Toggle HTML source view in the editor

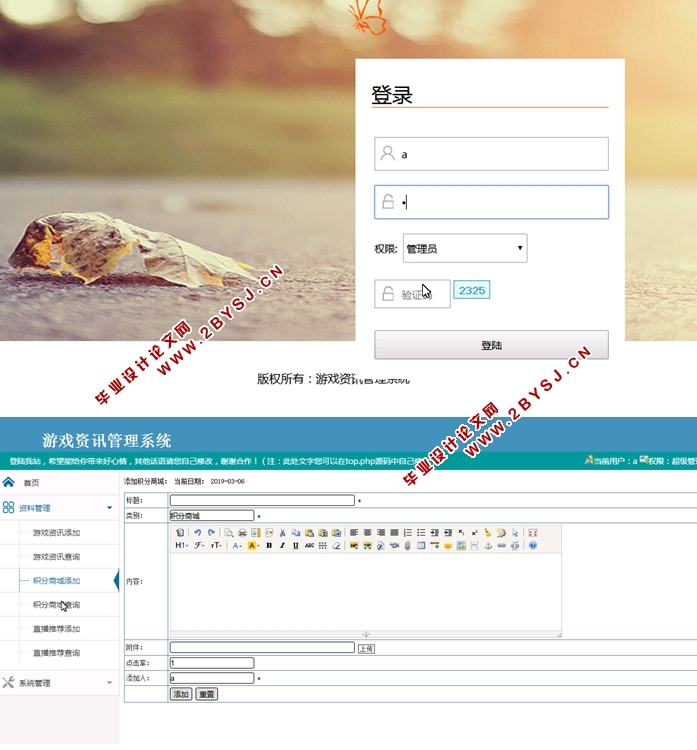tap(180, 532)
